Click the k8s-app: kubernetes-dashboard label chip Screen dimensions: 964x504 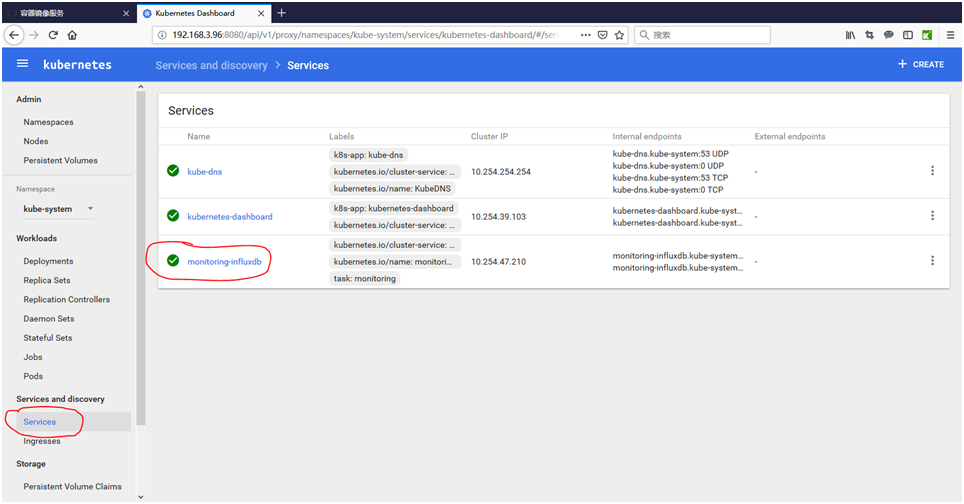pos(393,208)
